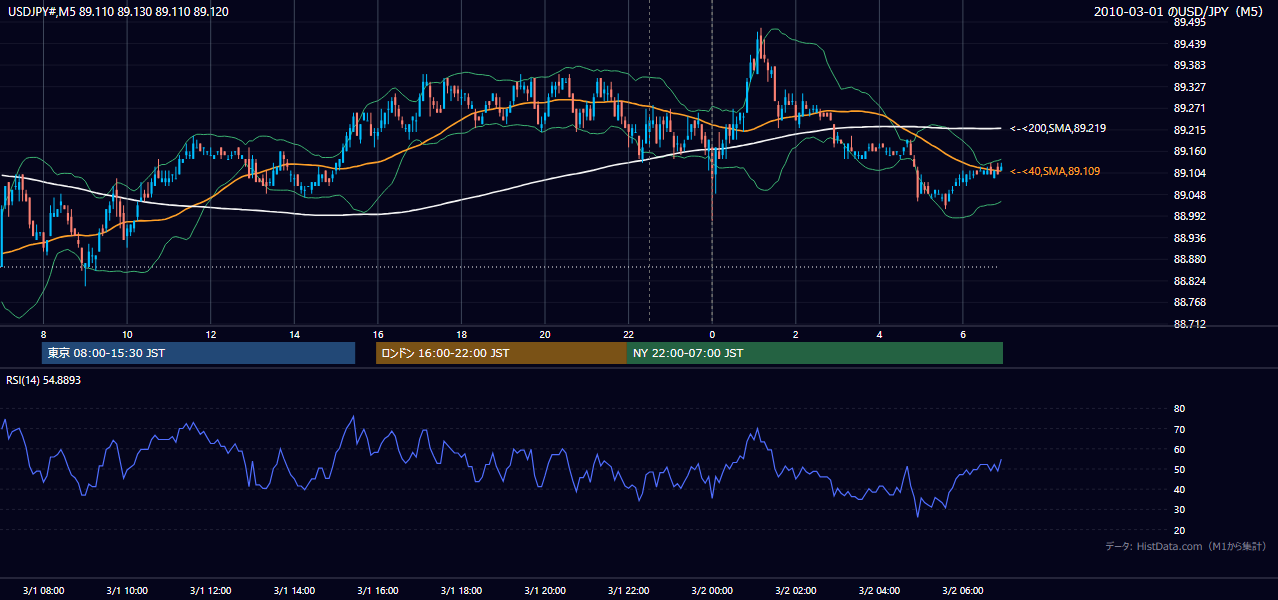Click hour label 18 under the price chart

(461, 334)
